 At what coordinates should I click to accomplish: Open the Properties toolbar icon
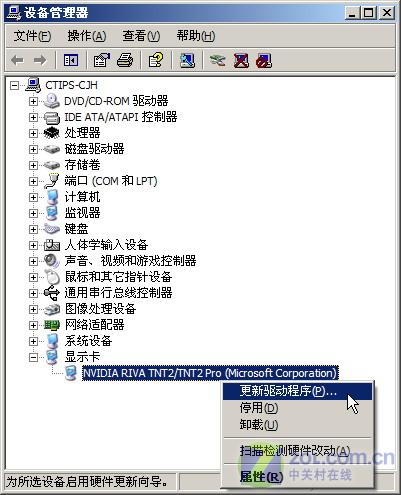(x=101, y=60)
